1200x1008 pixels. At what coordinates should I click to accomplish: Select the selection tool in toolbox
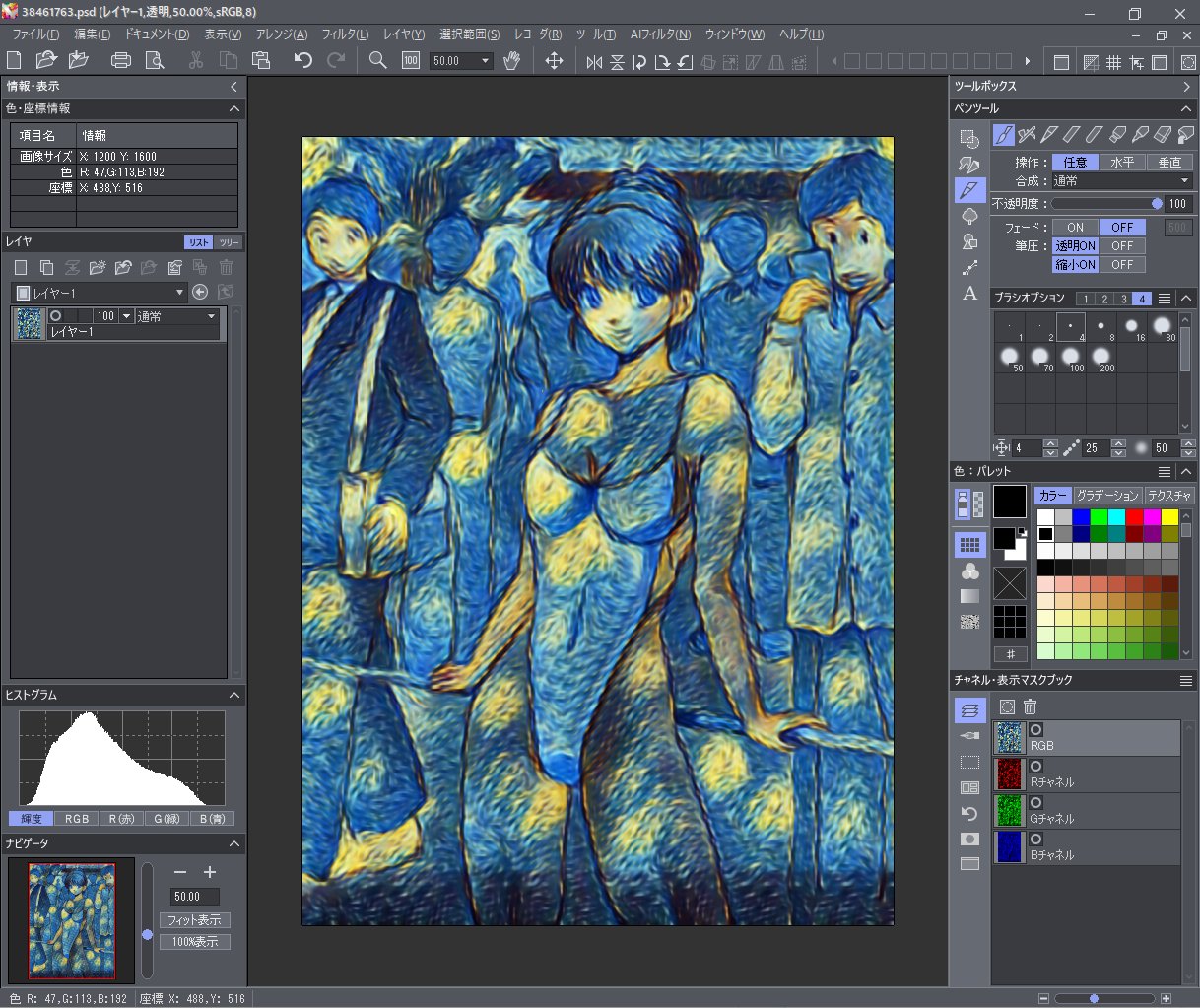click(x=969, y=139)
